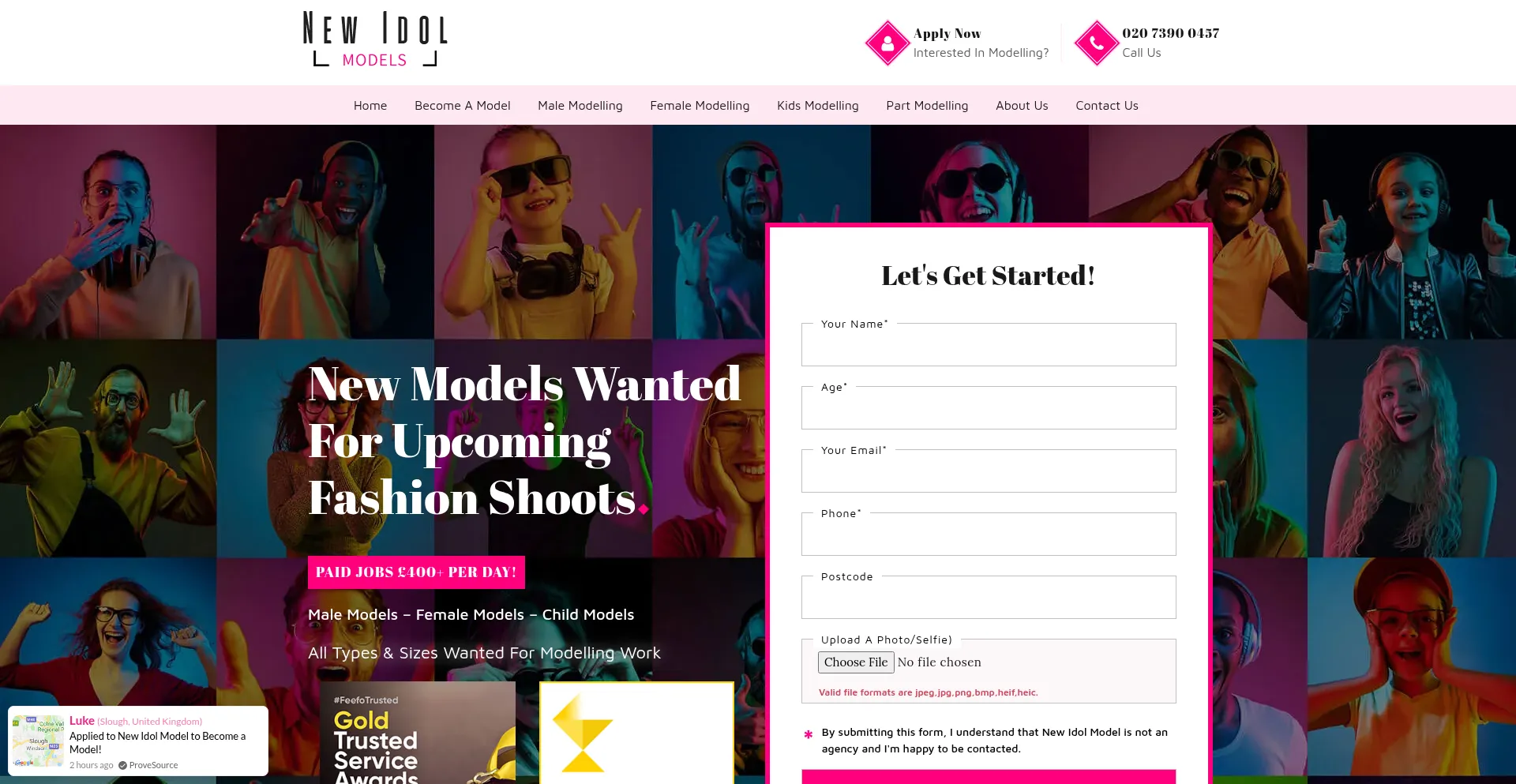Viewport: 1516px width, 784px height.
Task: Click the Paid Jobs £400+ Per Day banner
Action: [x=416, y=572]
